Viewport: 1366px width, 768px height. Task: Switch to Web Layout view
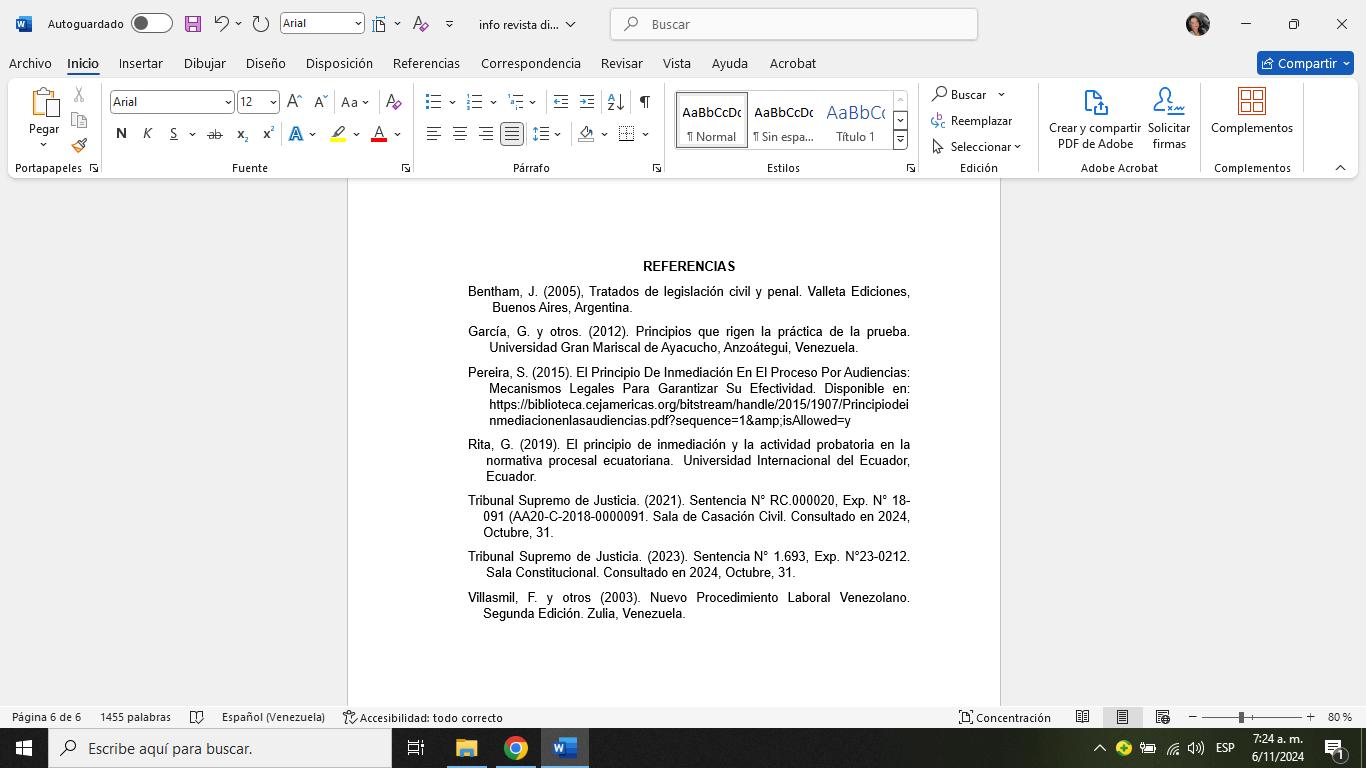point(1162,717)
